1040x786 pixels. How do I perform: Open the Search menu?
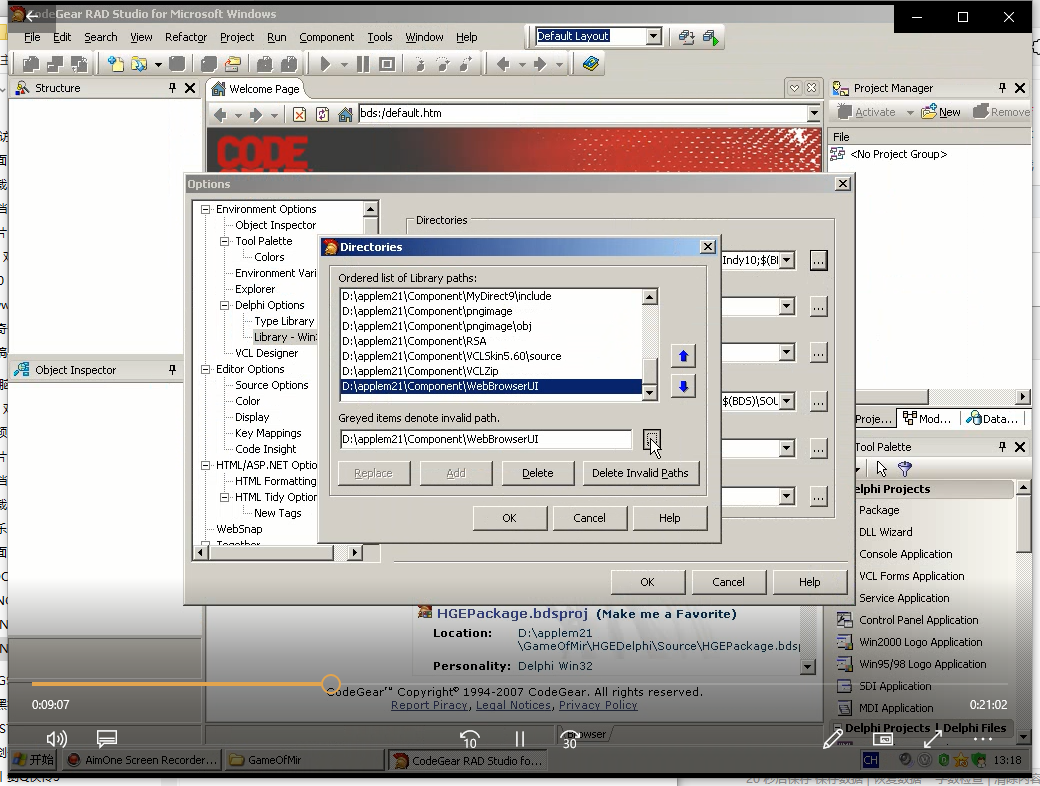point(100,37)
